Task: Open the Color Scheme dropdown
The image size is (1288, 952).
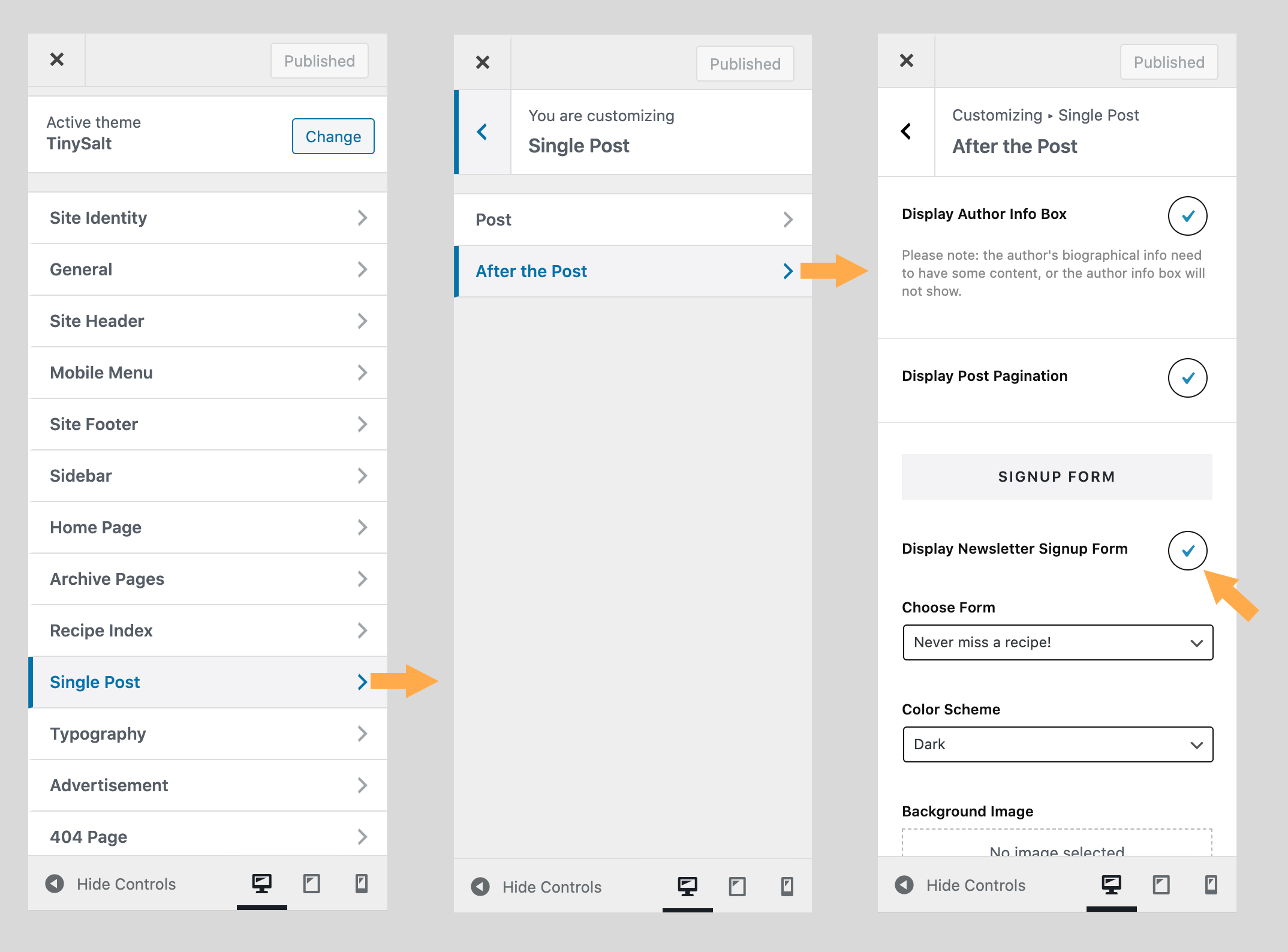Action: point(1057,744)
